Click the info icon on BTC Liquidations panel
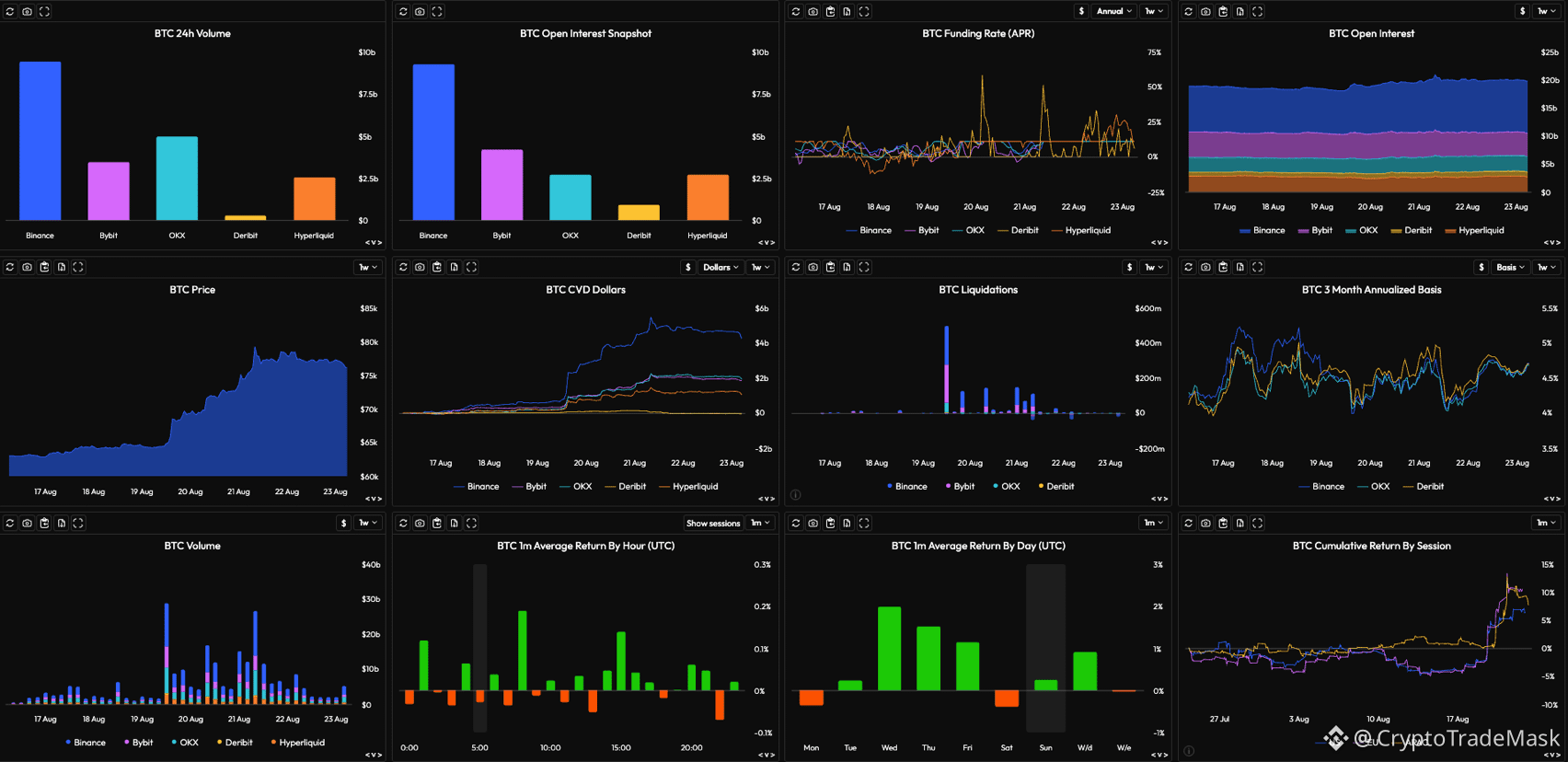 pos(796,495)
